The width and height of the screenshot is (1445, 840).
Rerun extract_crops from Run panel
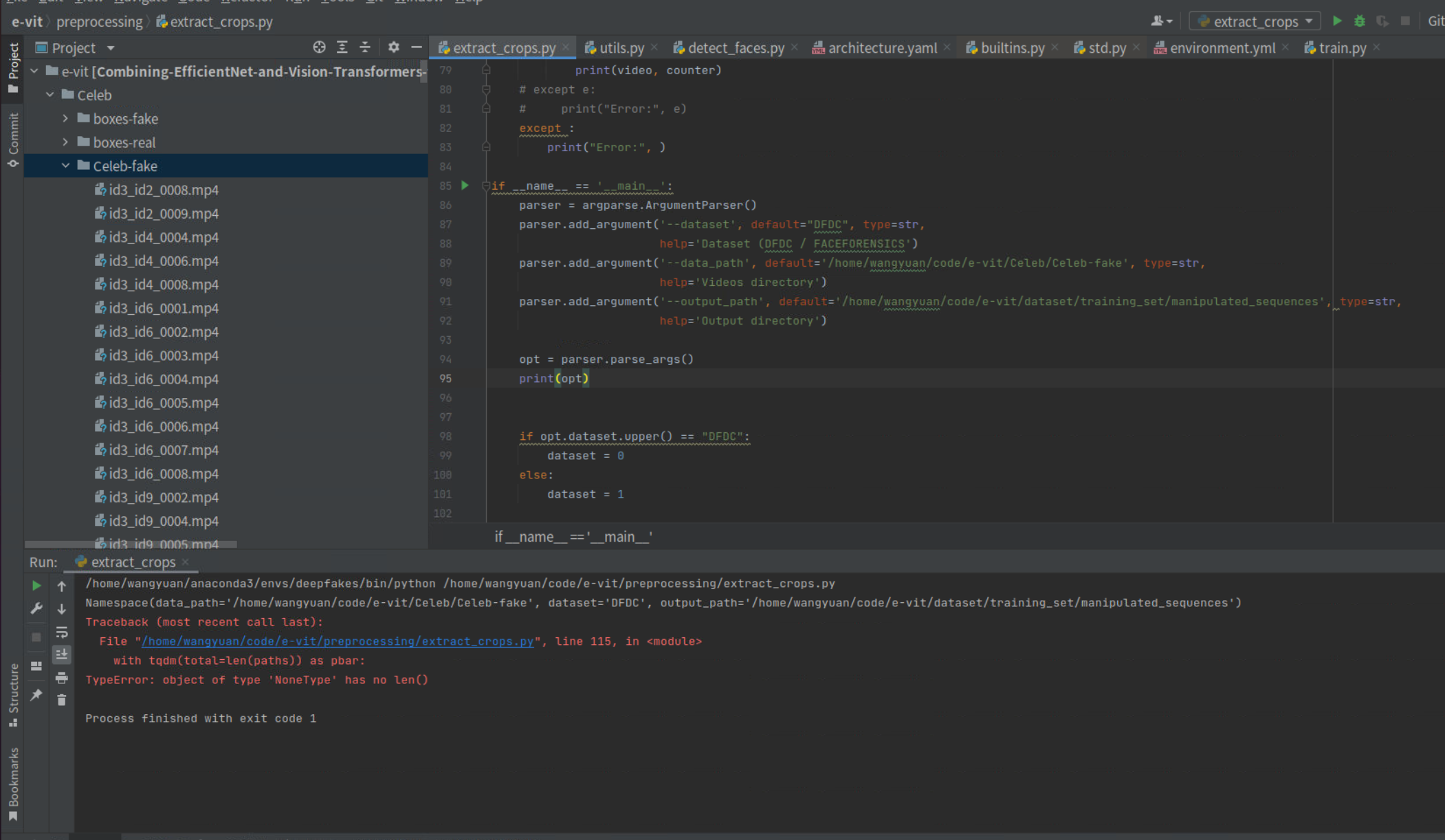coord(36,586)
